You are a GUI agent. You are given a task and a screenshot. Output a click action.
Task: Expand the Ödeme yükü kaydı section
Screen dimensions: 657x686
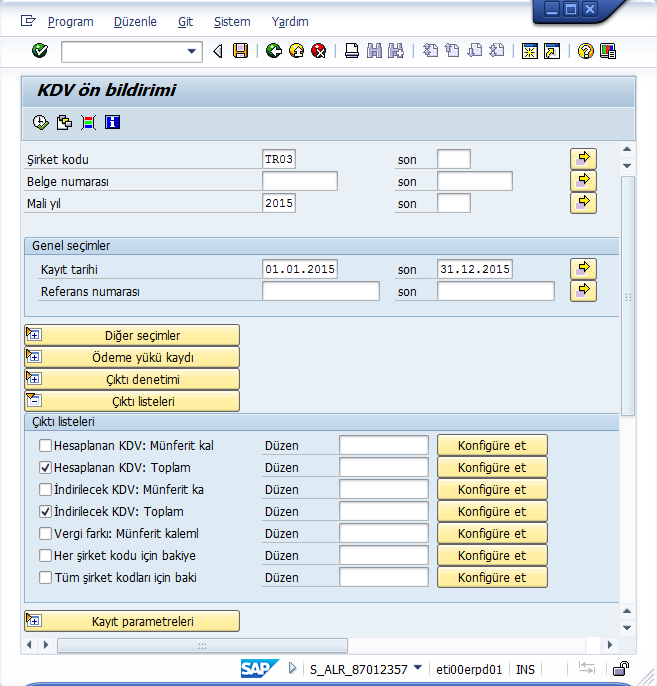click(x=132, y=357)
